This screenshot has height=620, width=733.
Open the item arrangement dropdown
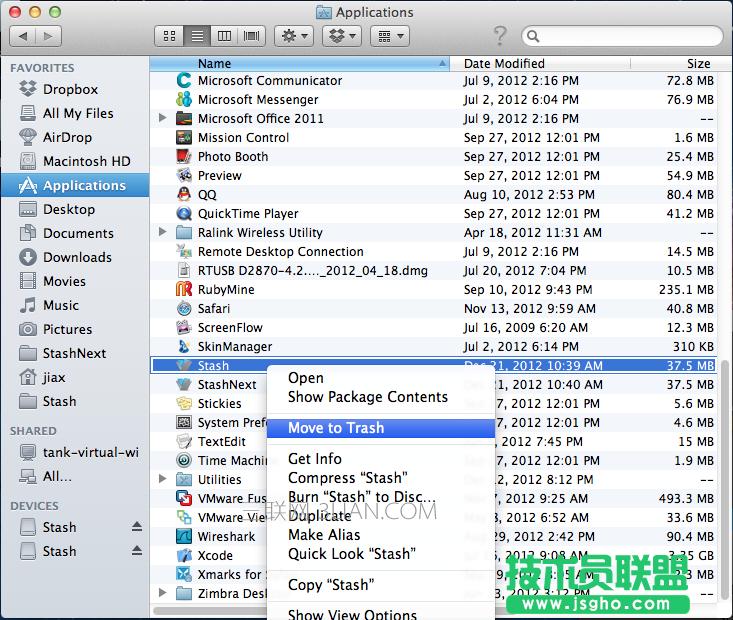coord(389,36)
